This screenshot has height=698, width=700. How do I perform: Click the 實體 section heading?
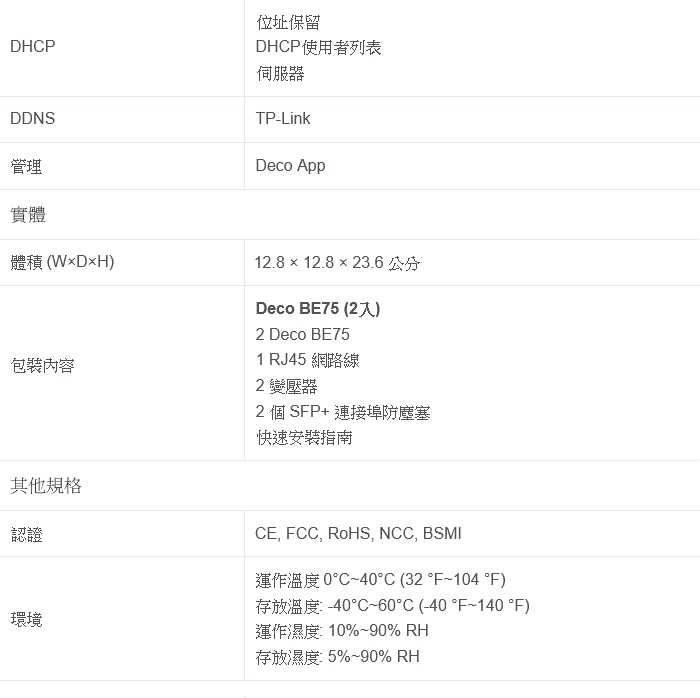28,215
